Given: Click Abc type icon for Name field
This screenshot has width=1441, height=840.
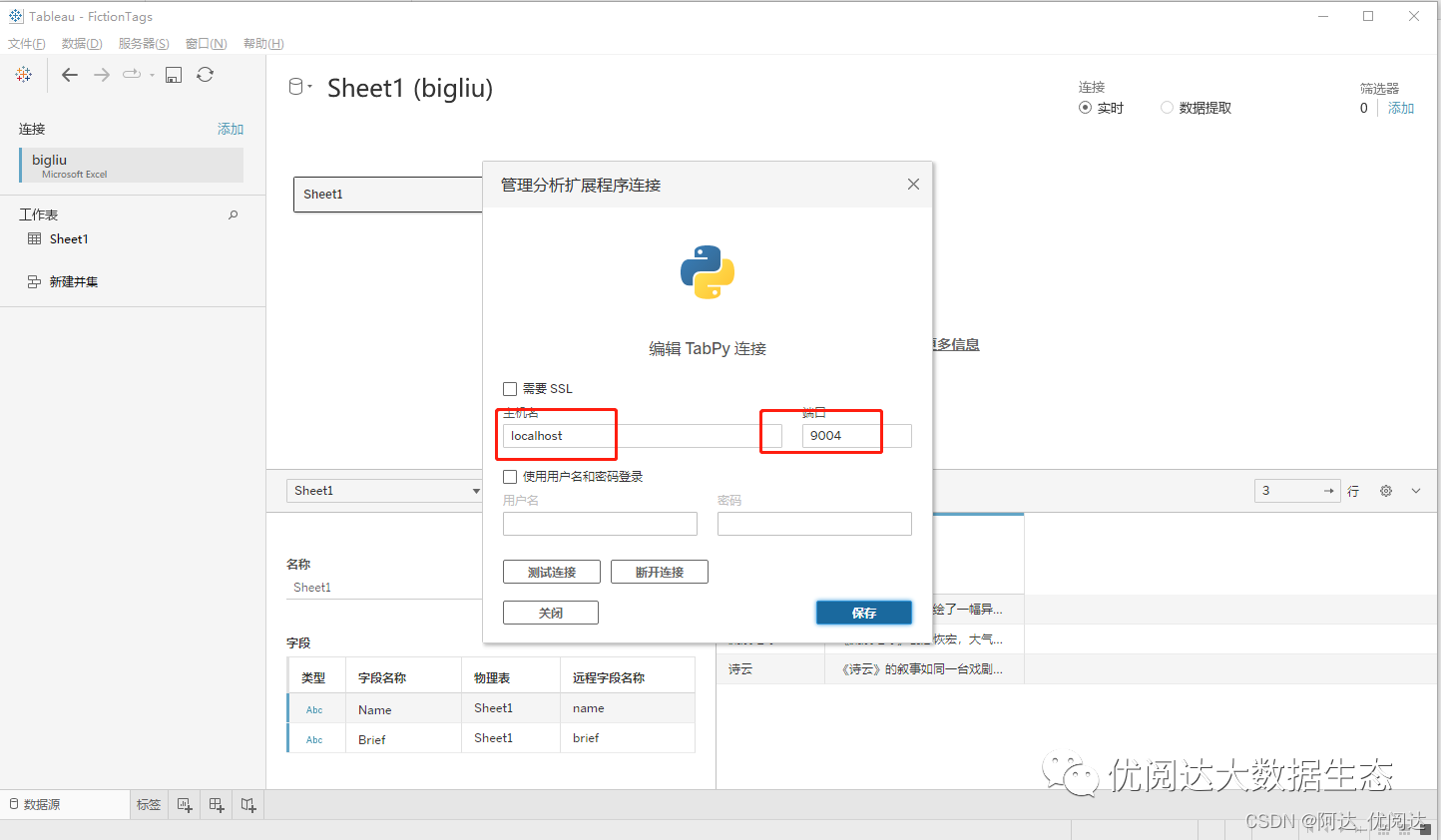Looking at the screenshot, I should (x=314, y=710).
